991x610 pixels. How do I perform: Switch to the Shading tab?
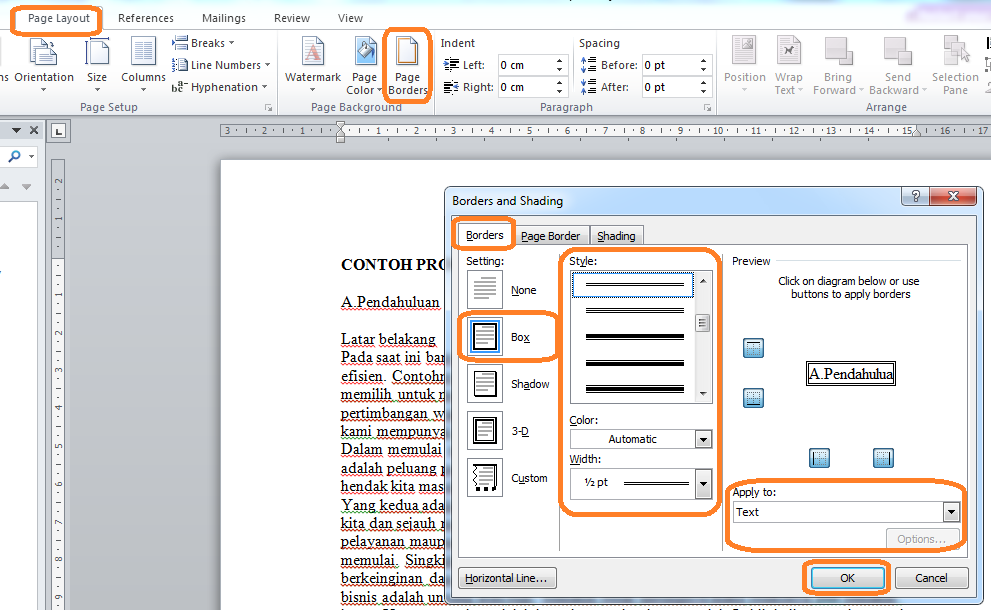click(x=615, y=235)
